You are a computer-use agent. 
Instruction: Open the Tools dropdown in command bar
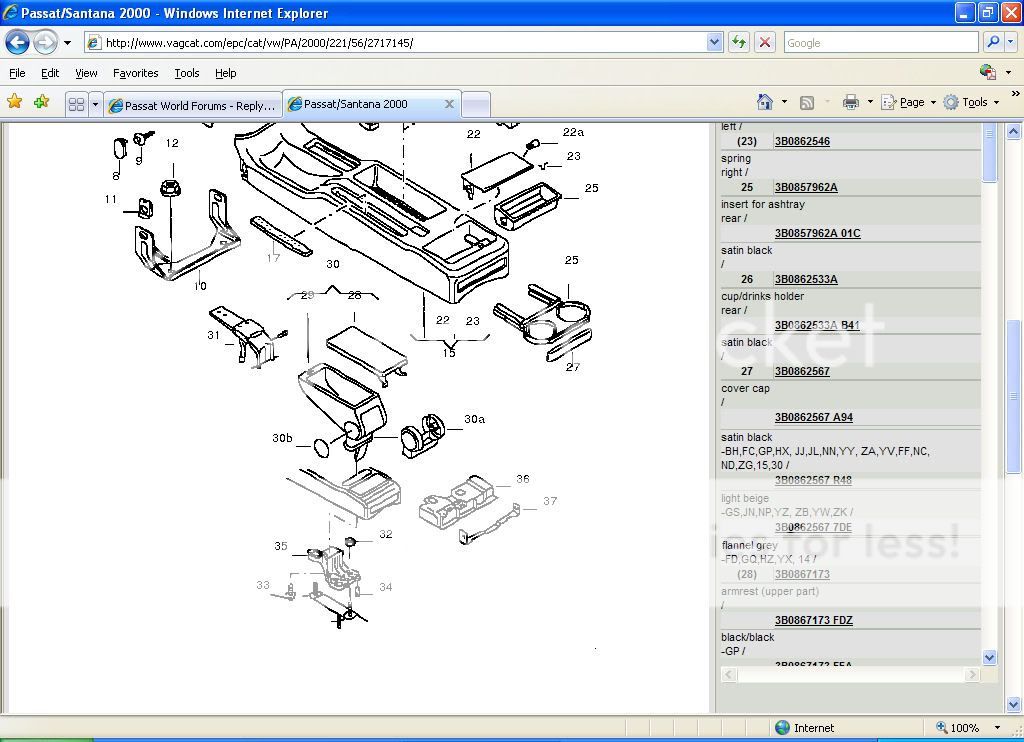pos(972,102)
